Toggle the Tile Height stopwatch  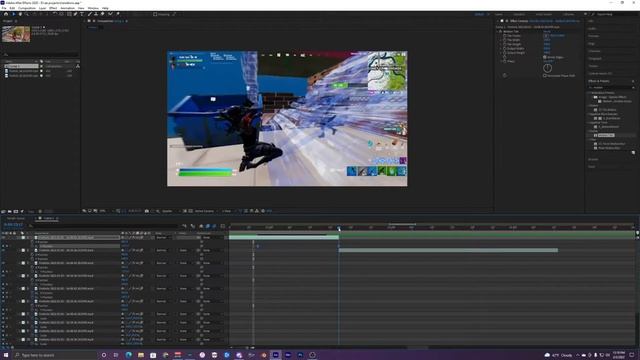pyautogui.click(x=504, y=44)
